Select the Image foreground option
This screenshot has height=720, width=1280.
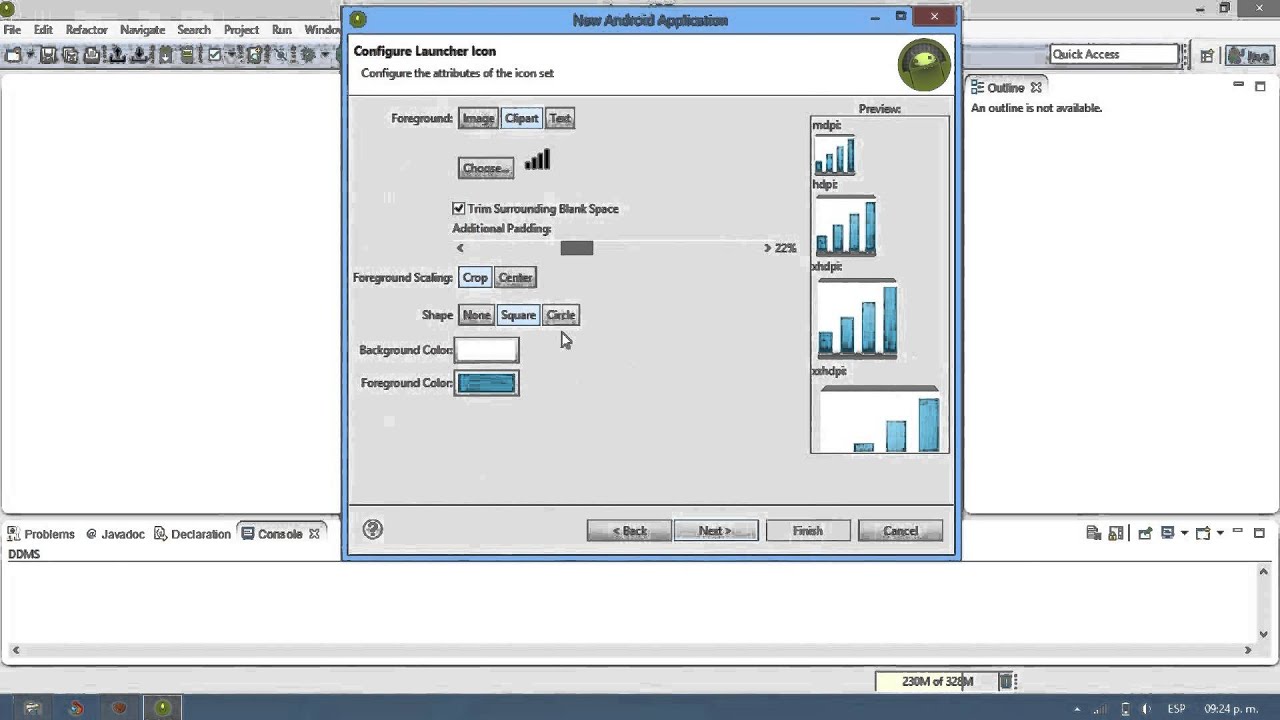click(x=478, y=118)
